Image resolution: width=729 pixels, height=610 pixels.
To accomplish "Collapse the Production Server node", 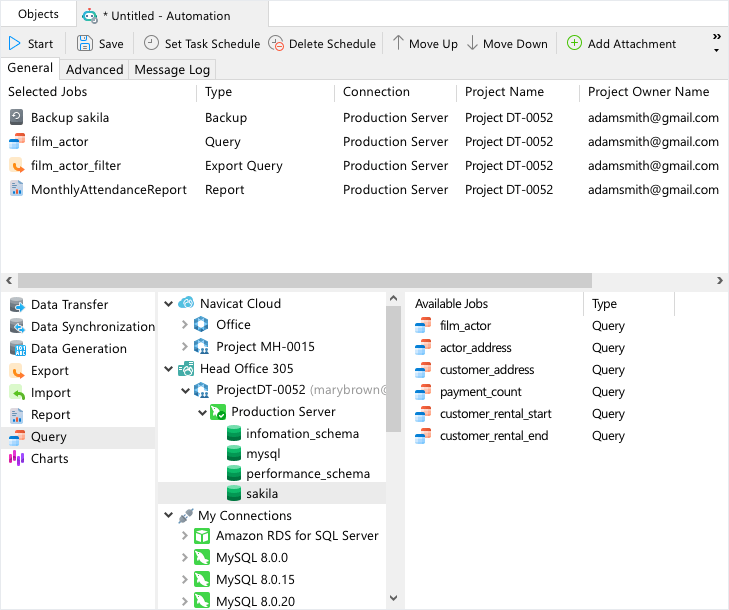I will coord(201,412).
